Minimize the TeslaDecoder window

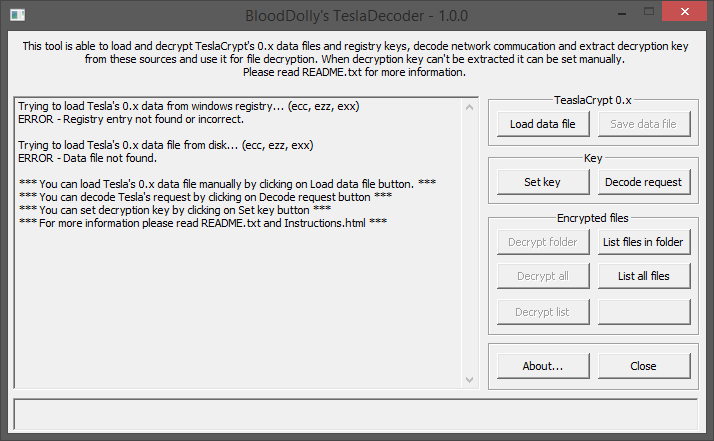pyautogui.click(x=622, y=12)
